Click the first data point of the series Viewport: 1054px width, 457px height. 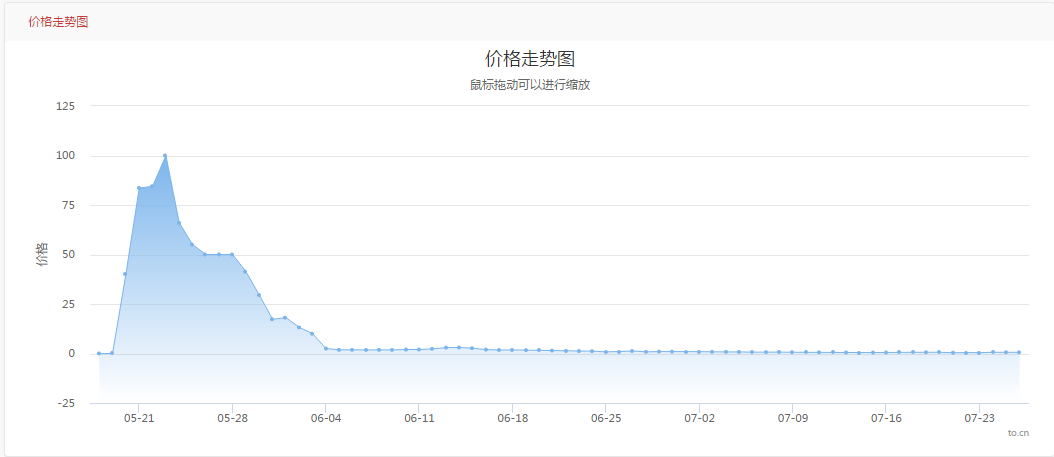[99, 354]
